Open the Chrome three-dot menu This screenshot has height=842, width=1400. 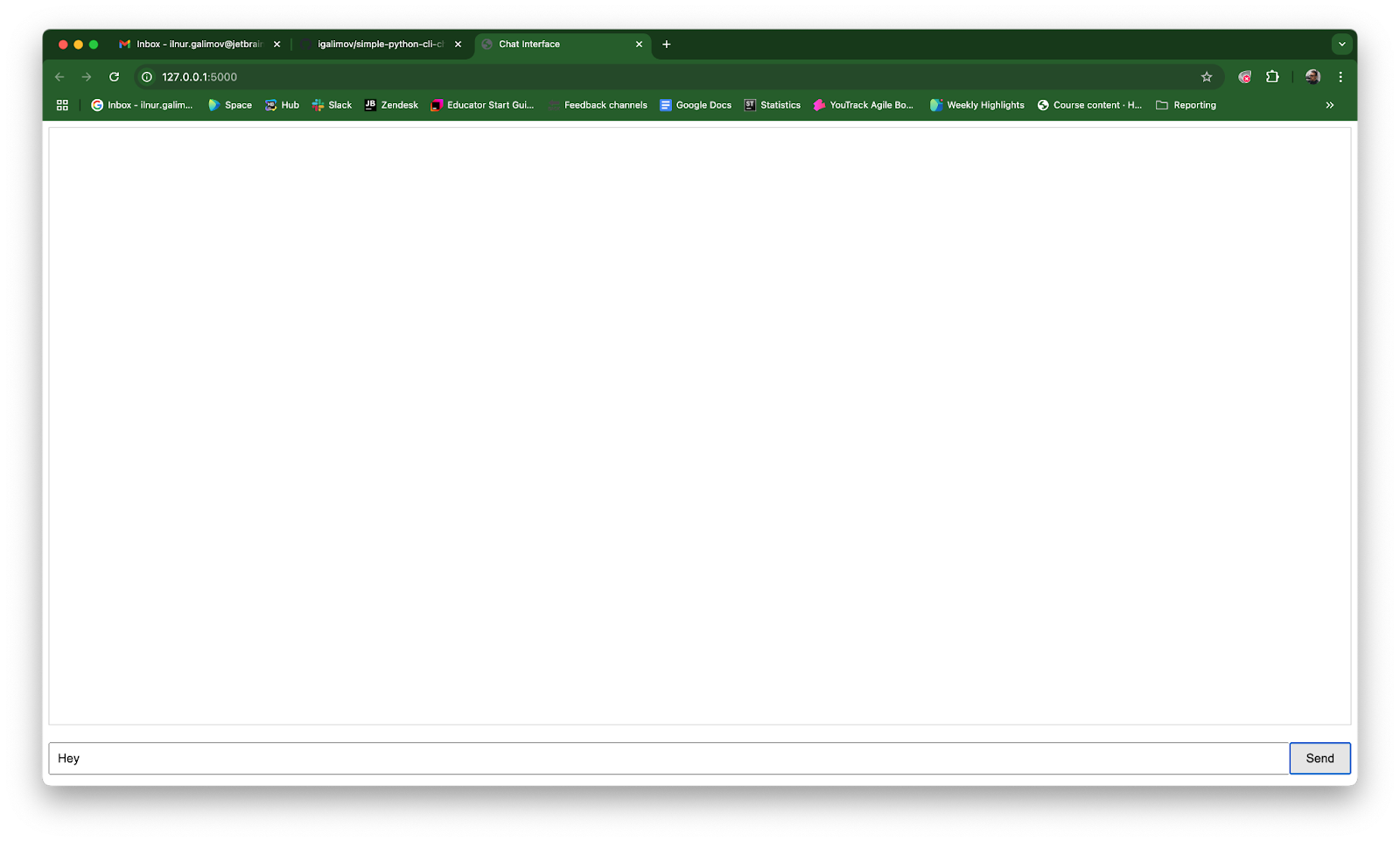coord(1340,77)
